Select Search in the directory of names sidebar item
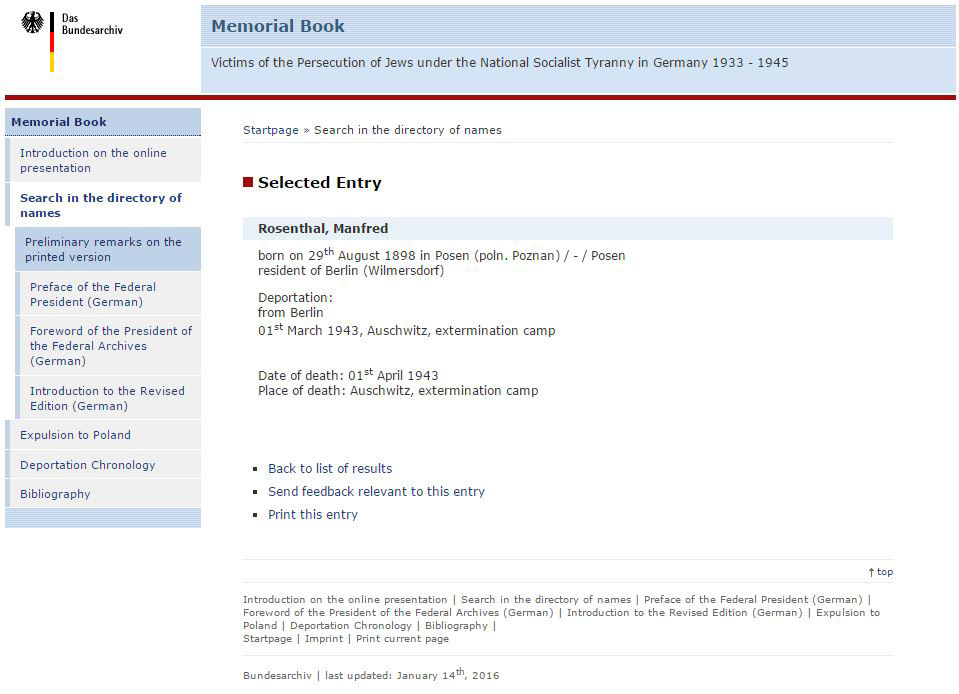 pyautogui.click(x=103, y=205)
